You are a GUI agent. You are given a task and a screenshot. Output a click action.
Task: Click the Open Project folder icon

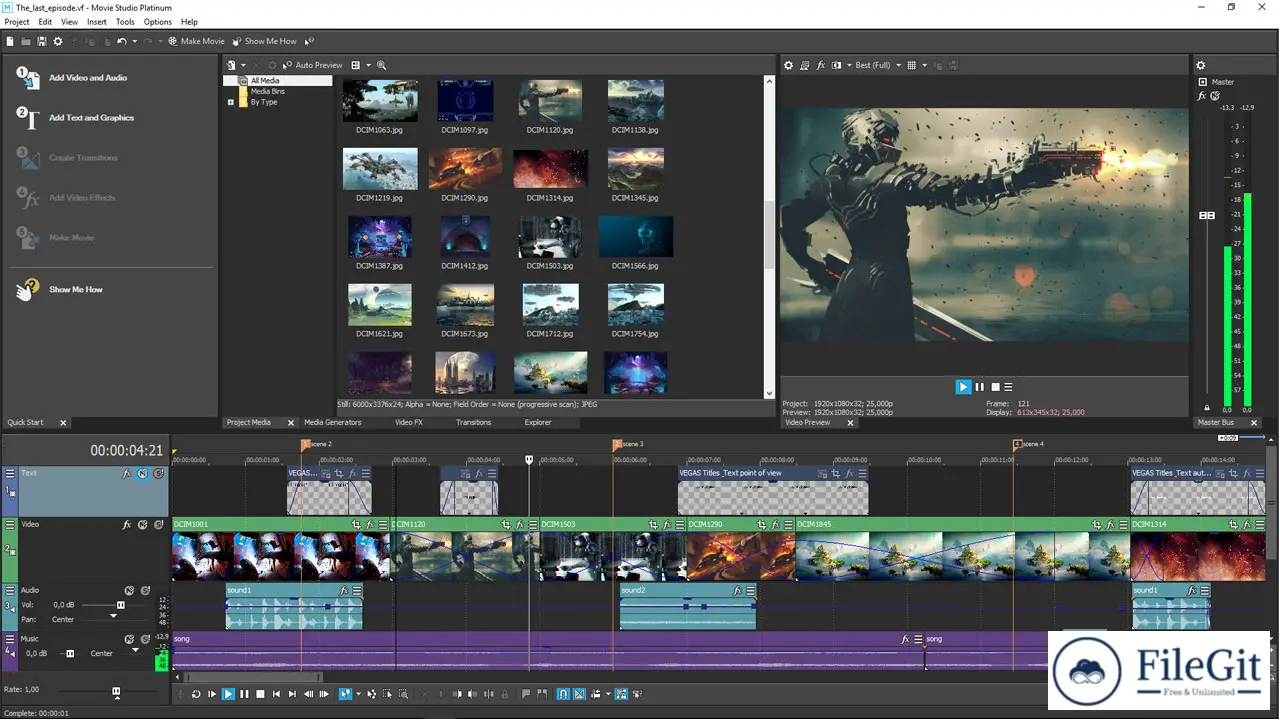point(26,41)
